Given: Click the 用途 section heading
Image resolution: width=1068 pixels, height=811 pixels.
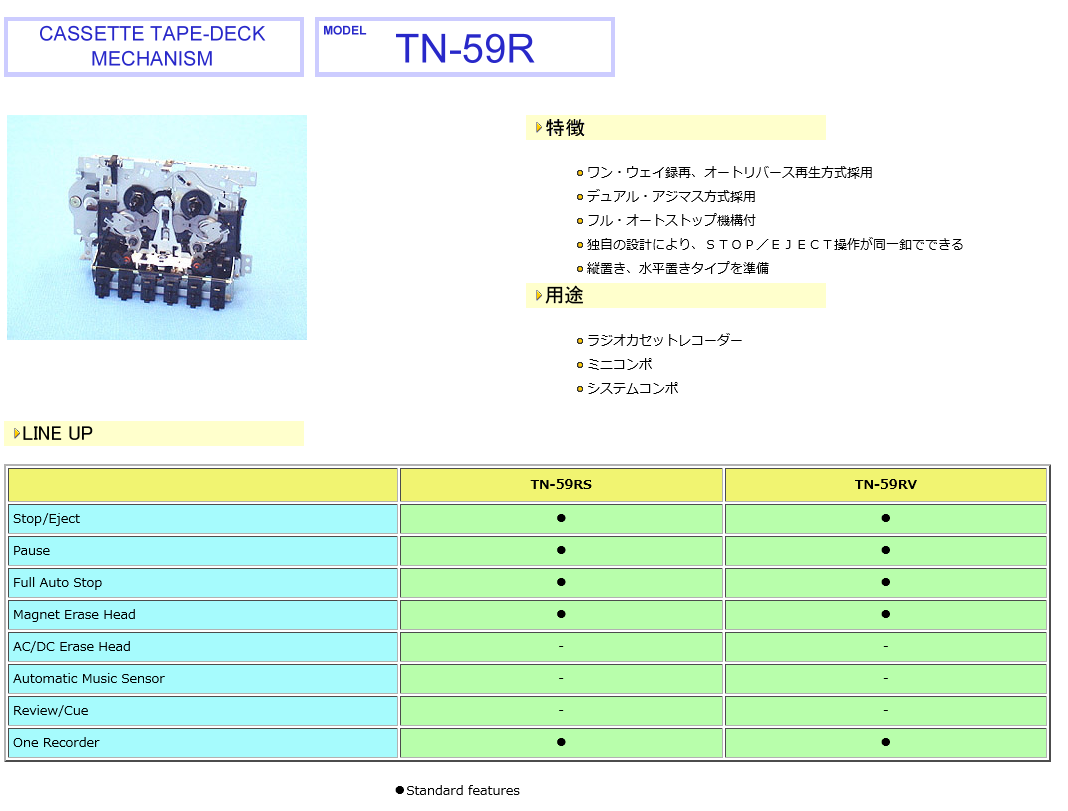Looking at the screenshot, I should coord(564,296).
